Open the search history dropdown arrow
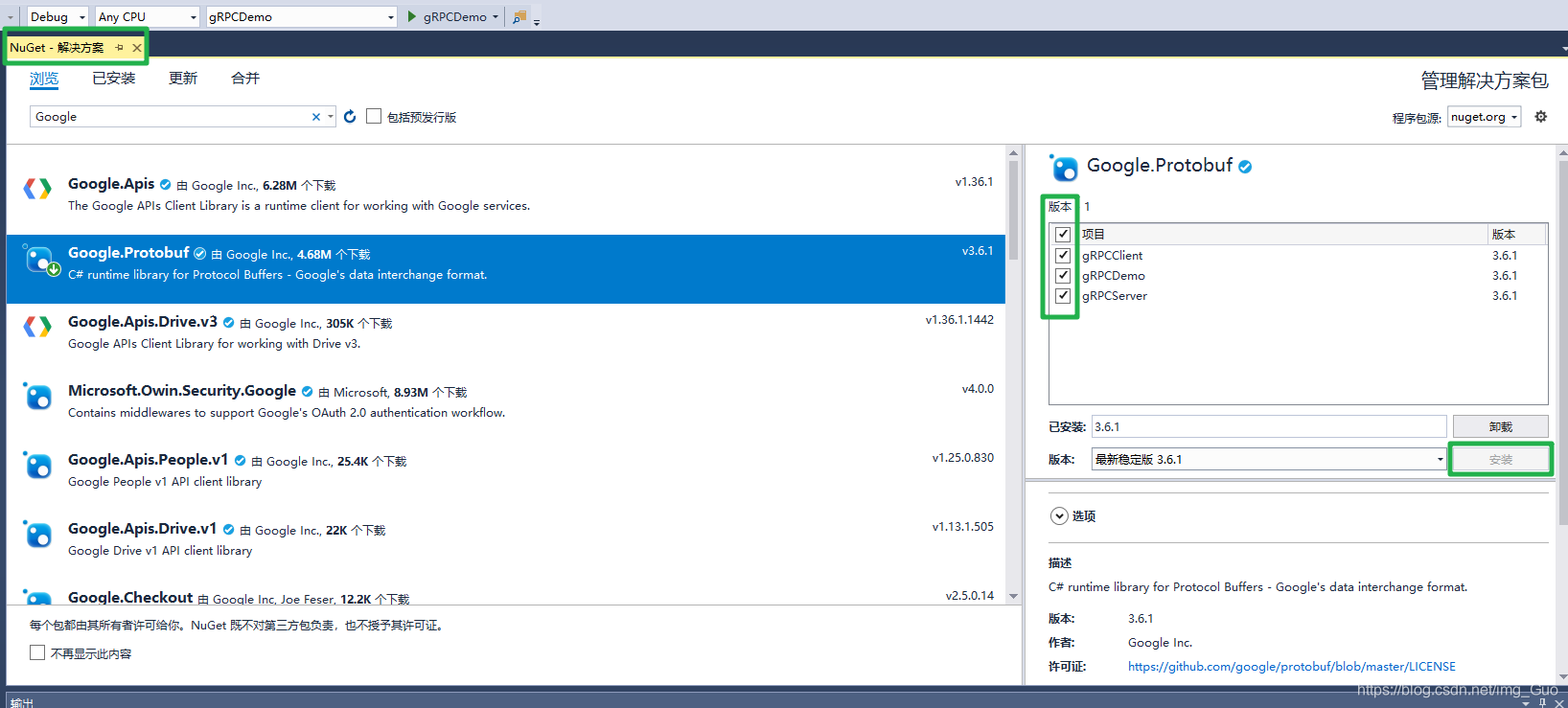 coord(331,117)
